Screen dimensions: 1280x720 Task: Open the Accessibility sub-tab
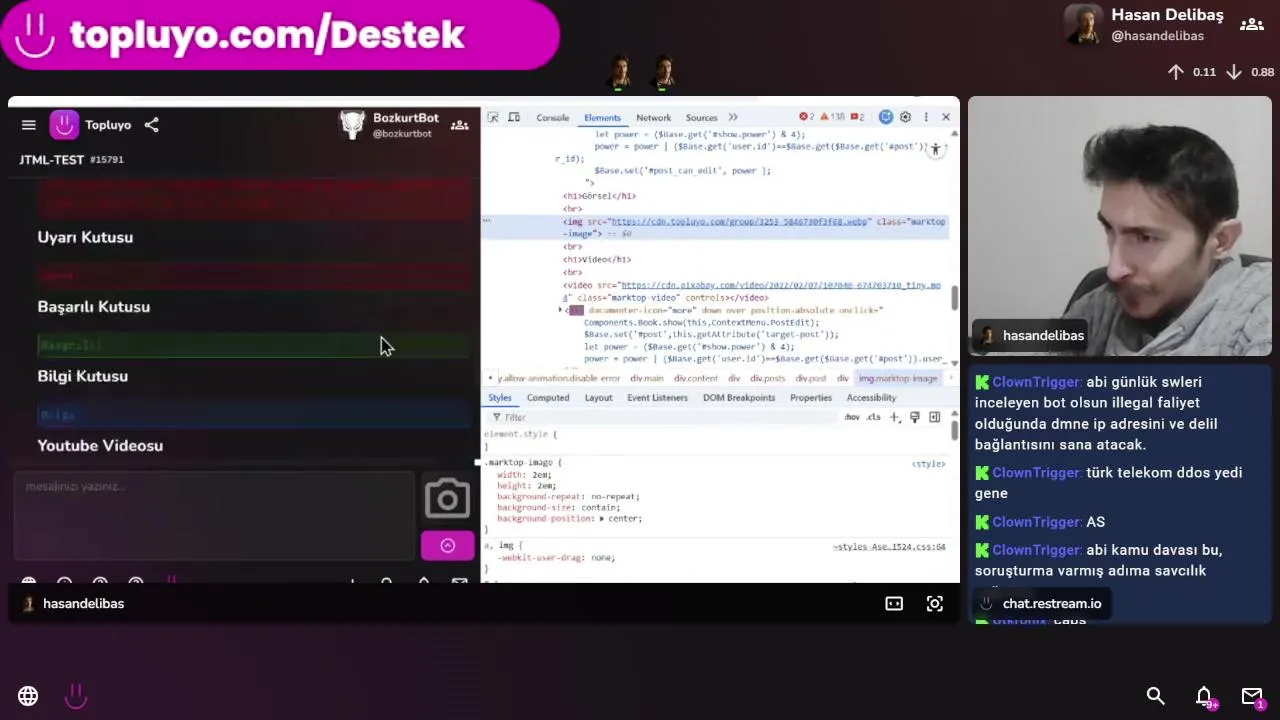coord(871,398)
